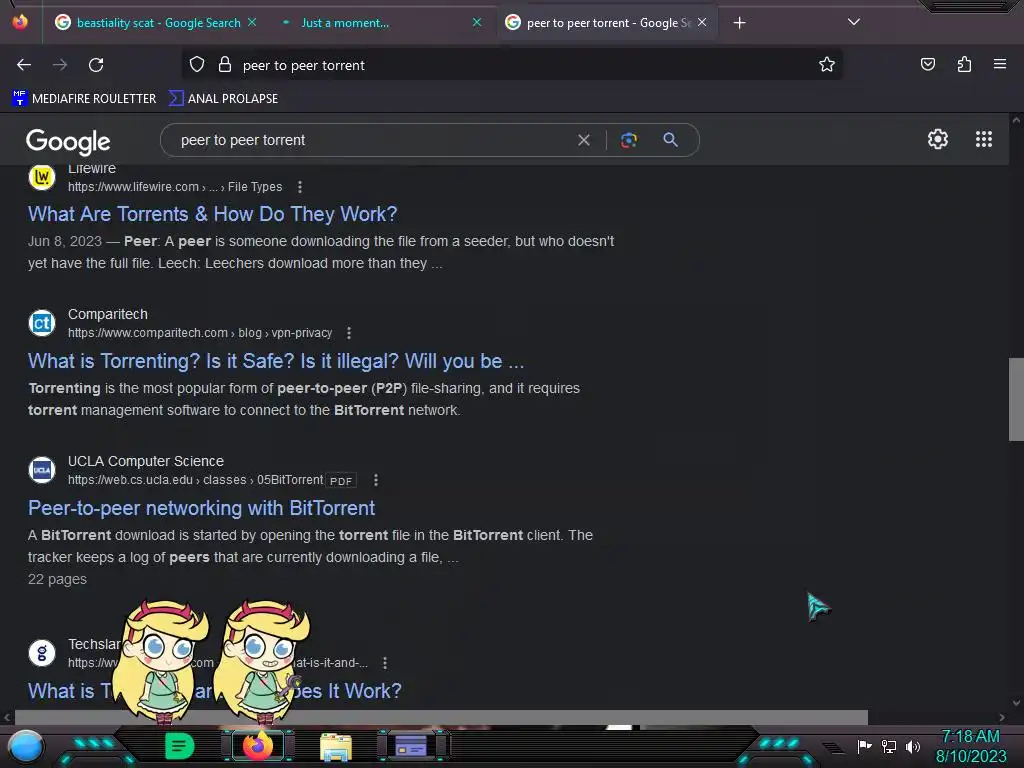This screenshot has height=768, width=1024.
Task: Open Google quick settings gear
Action: [938, 139]
